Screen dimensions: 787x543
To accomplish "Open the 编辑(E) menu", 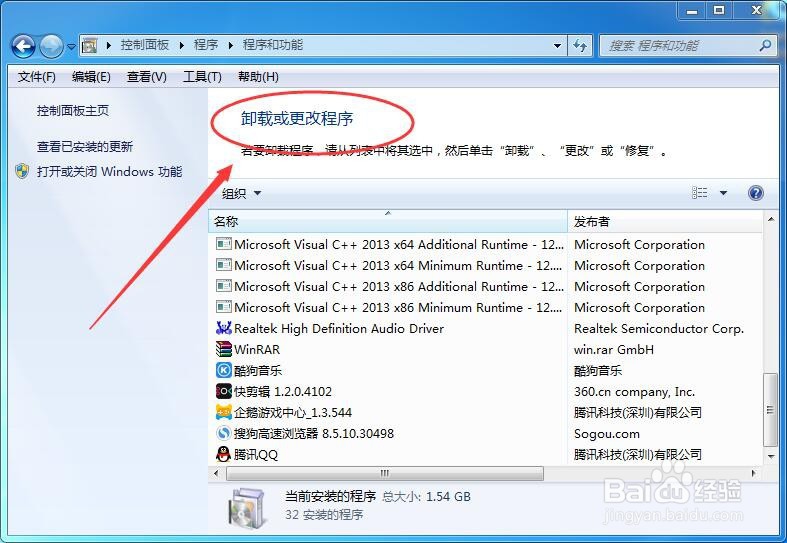I will click(91, 77).
